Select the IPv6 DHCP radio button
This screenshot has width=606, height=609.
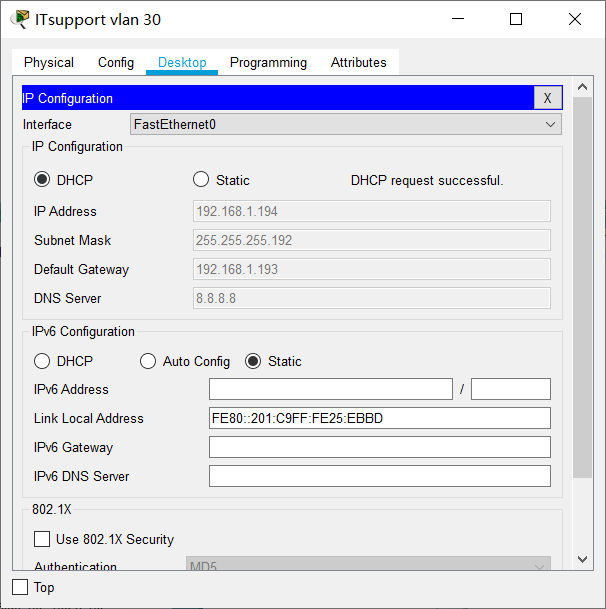click(x=42, y=361)
